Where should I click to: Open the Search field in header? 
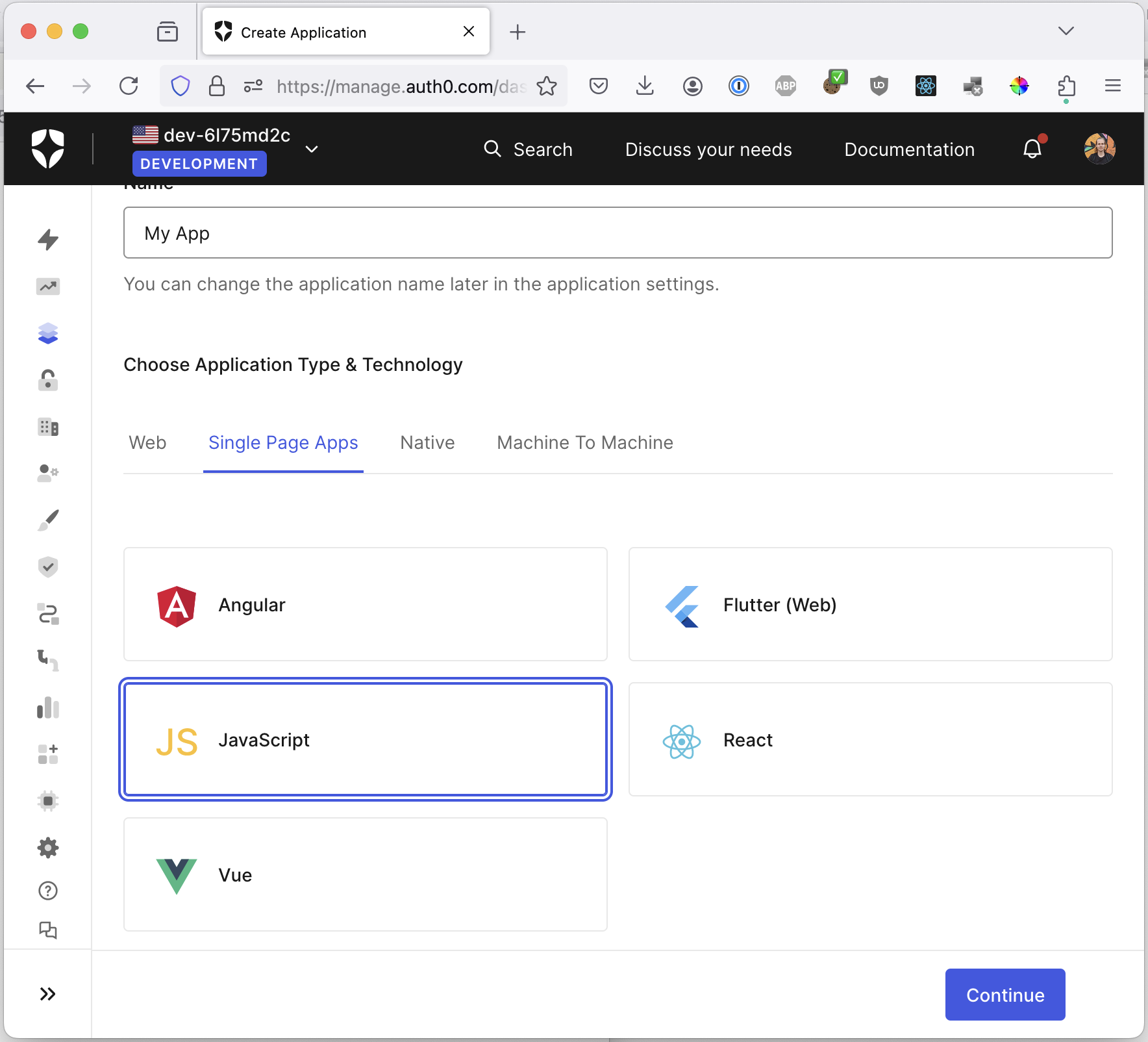pyautogui.click(x=529, y=149)
